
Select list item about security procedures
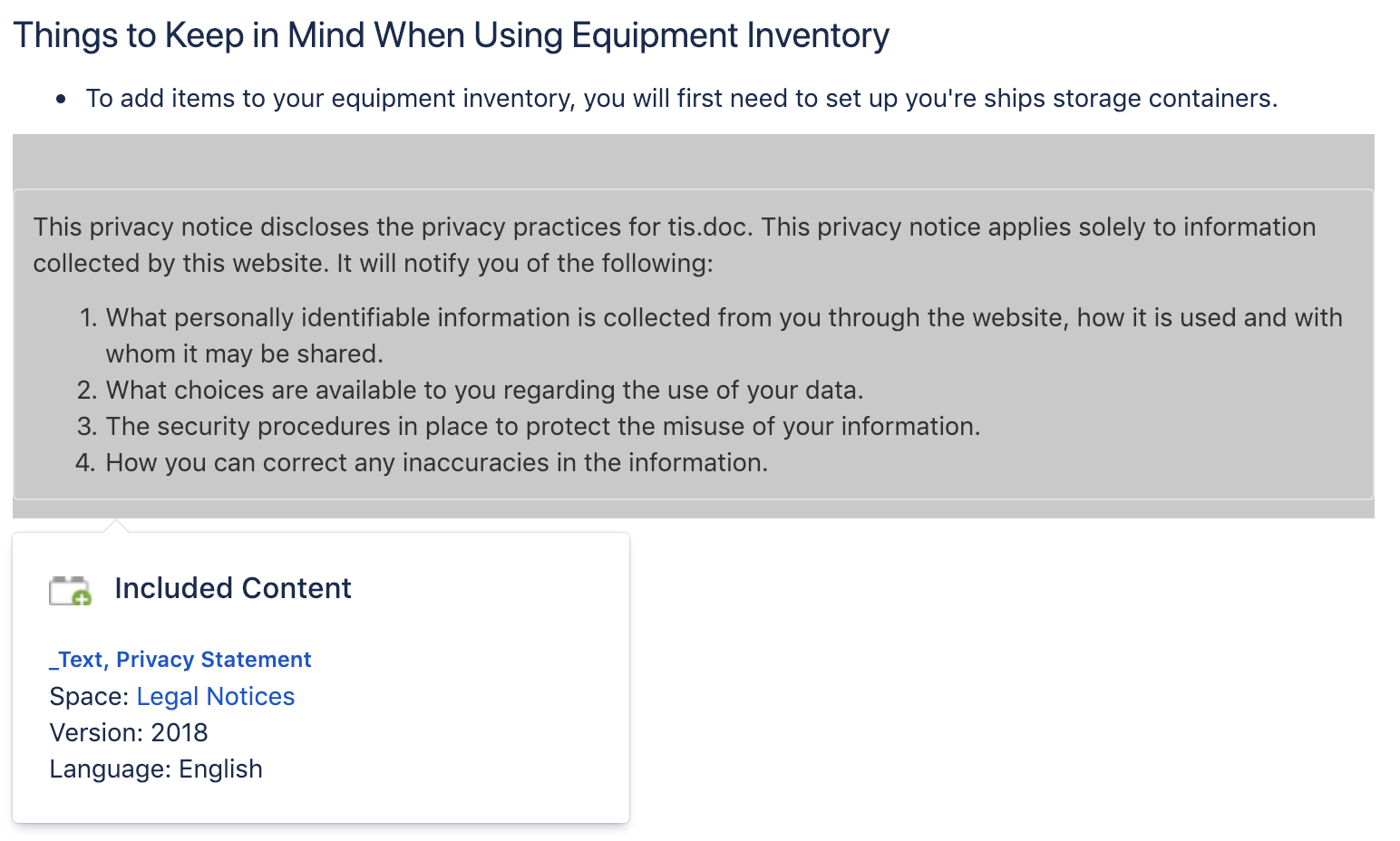point(542,427)
